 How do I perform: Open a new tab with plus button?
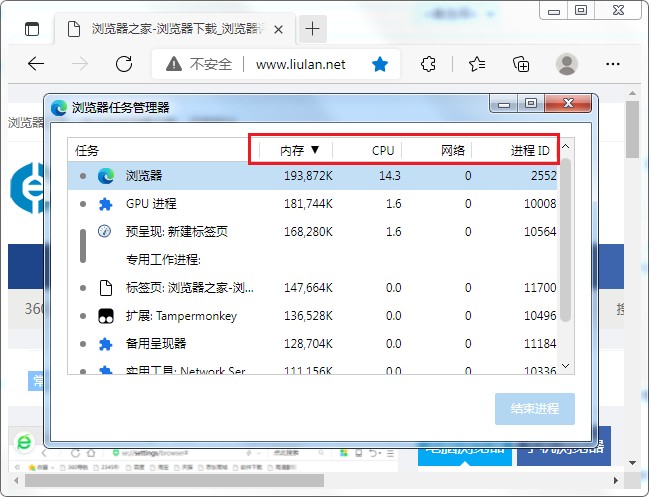click(x=312, y=29)
